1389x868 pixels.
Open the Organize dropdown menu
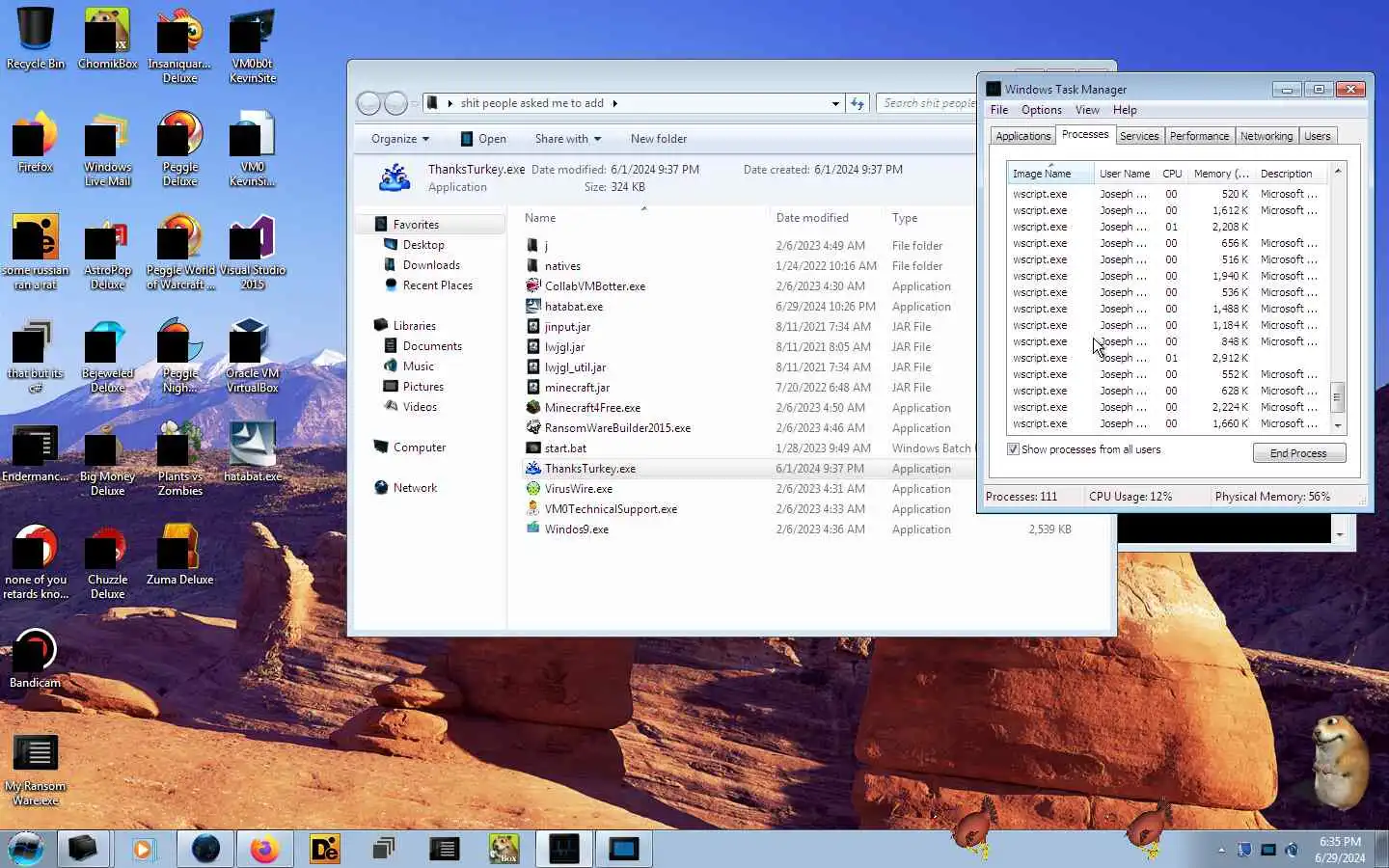(x=400, y=139)
